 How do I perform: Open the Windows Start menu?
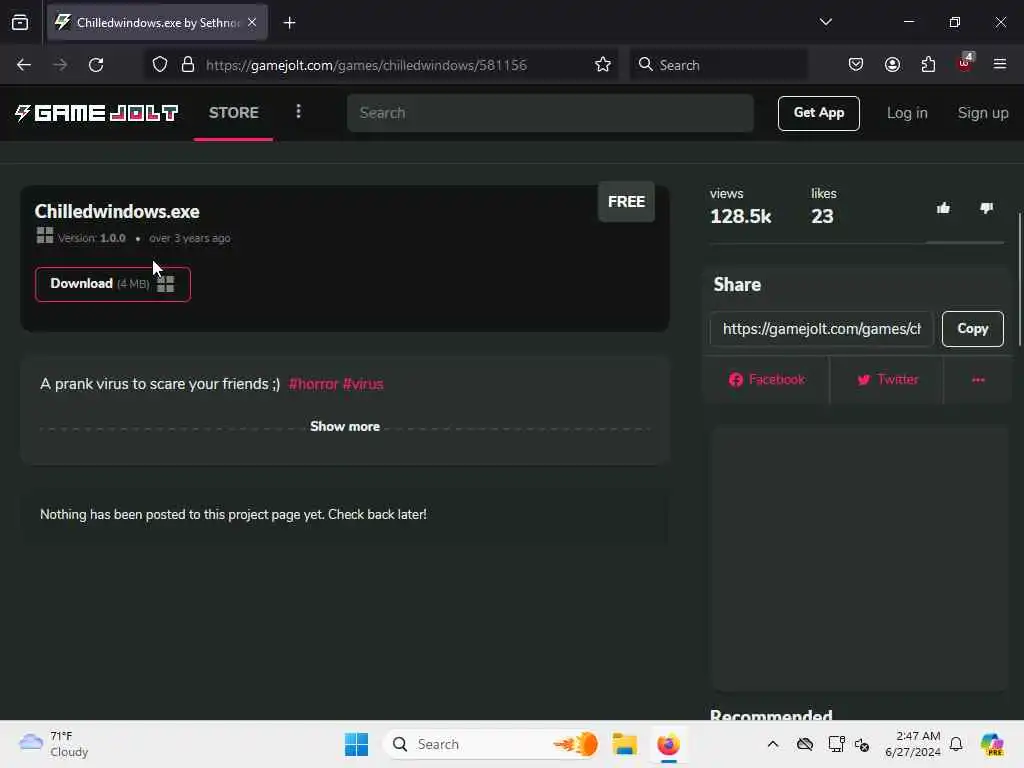(357, 744)
